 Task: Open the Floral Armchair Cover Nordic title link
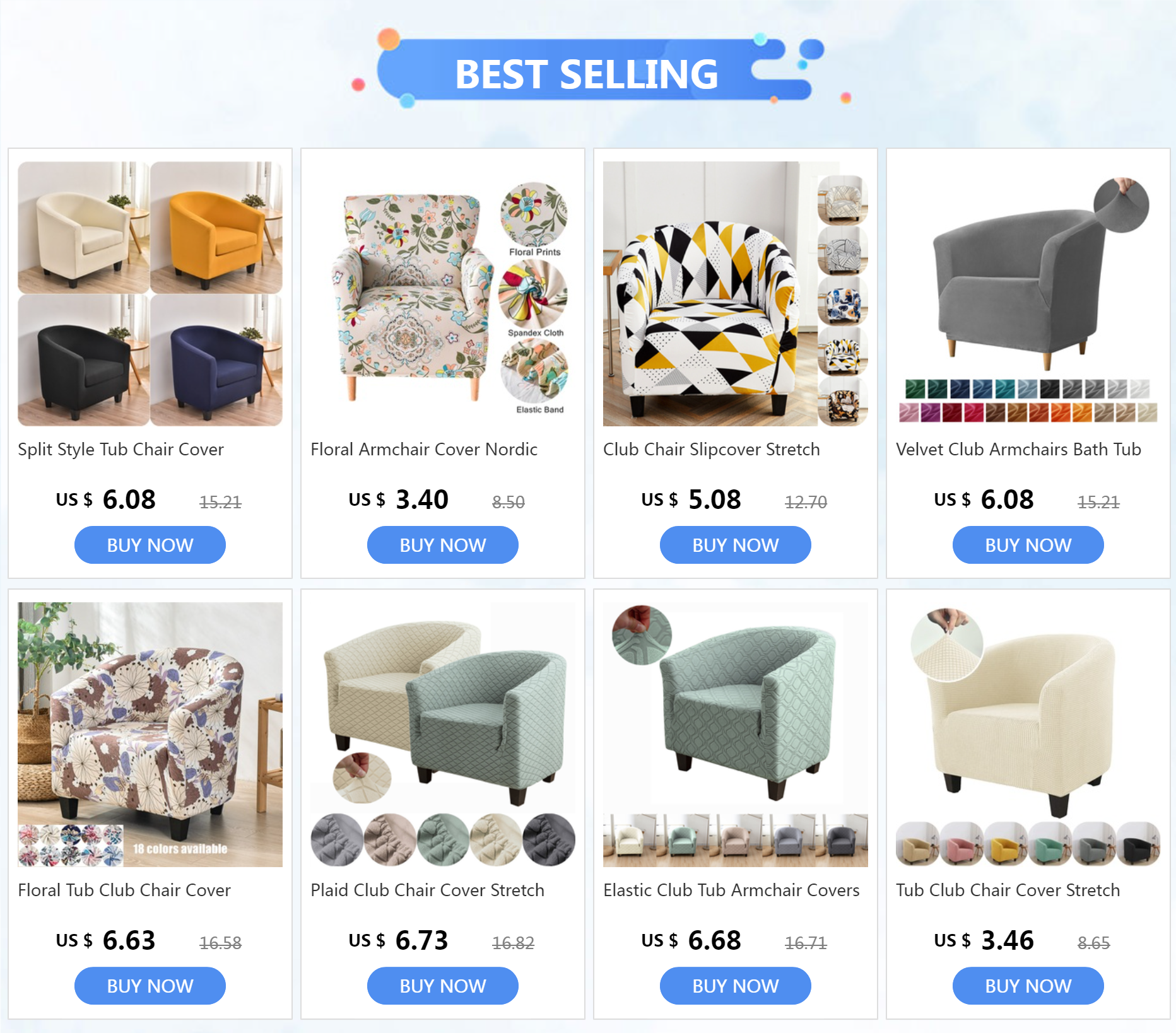[x=424, y=449]
